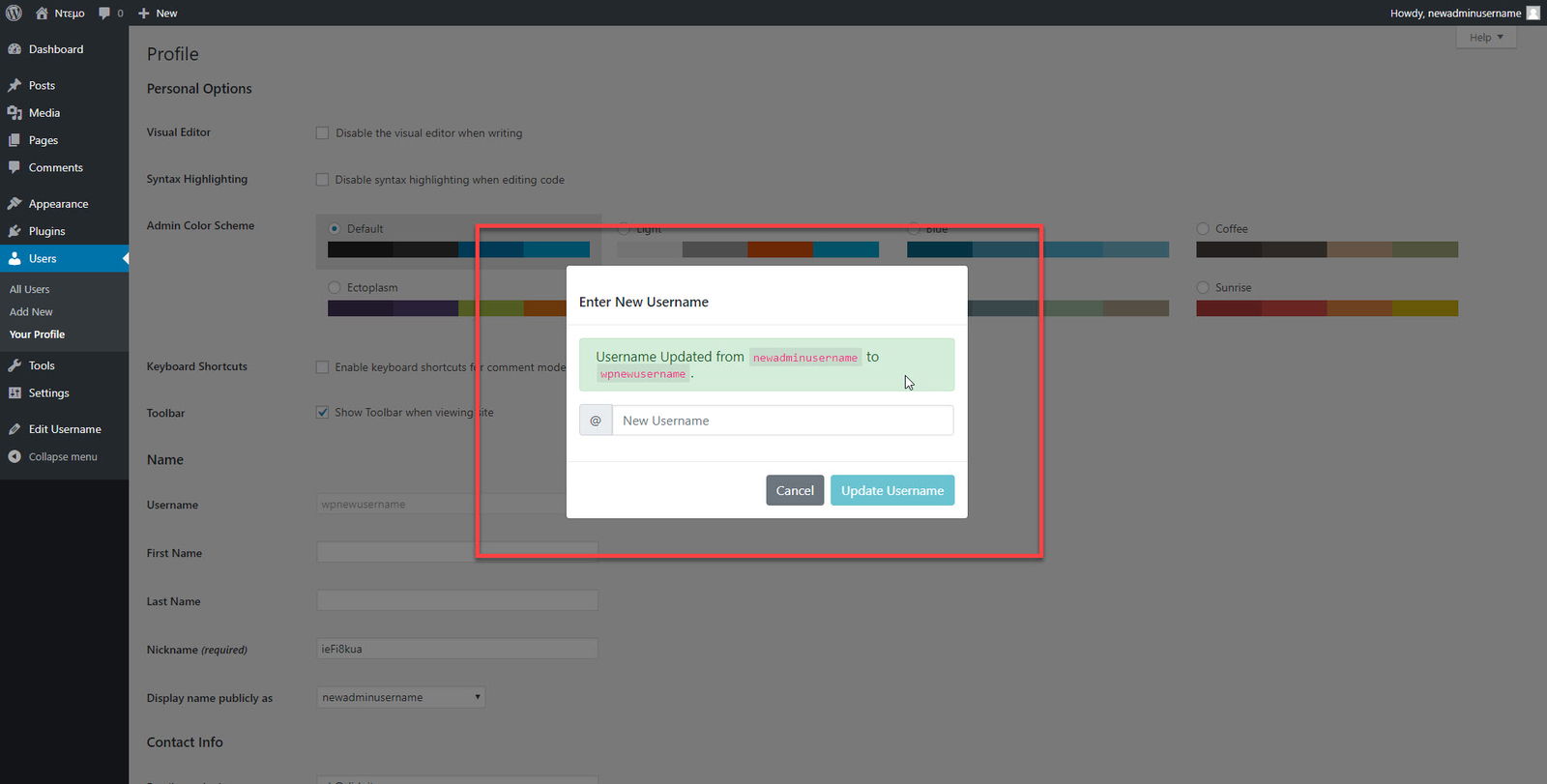Click the Settings sliders icon
The width and height of the screenshot is (1547, 784).
point(15,392)
